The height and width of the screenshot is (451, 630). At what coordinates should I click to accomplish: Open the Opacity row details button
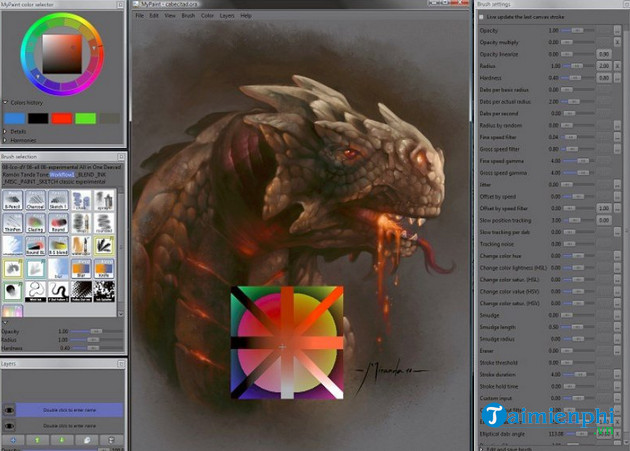tap(618, 30)
